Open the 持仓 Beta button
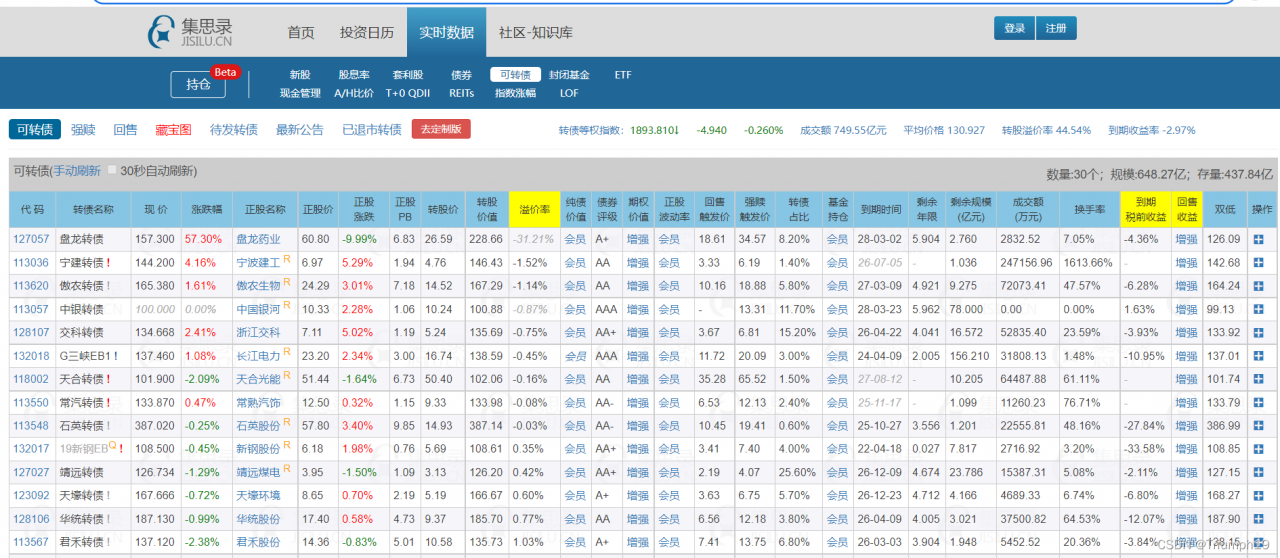This screenshot has height=558, width=1280. click(198, 85)
